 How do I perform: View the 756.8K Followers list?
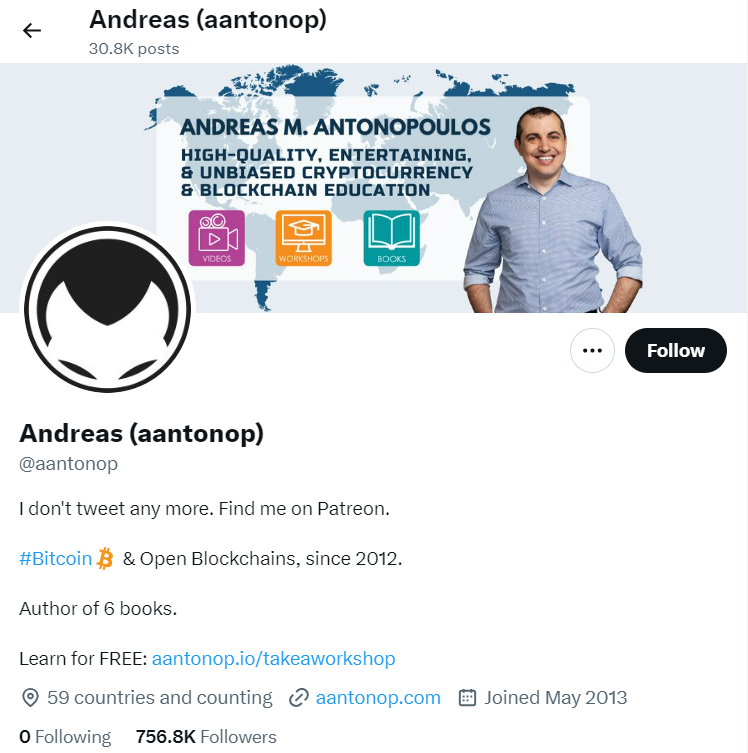tap(206, 737)
